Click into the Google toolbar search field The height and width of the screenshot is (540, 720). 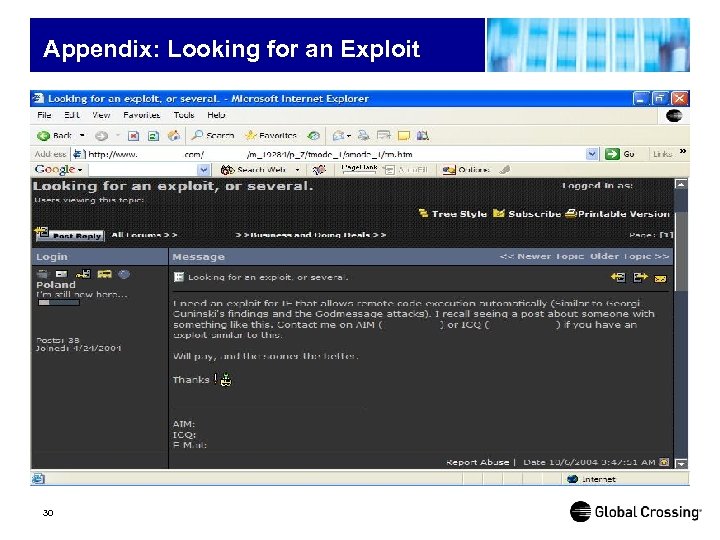143,170
